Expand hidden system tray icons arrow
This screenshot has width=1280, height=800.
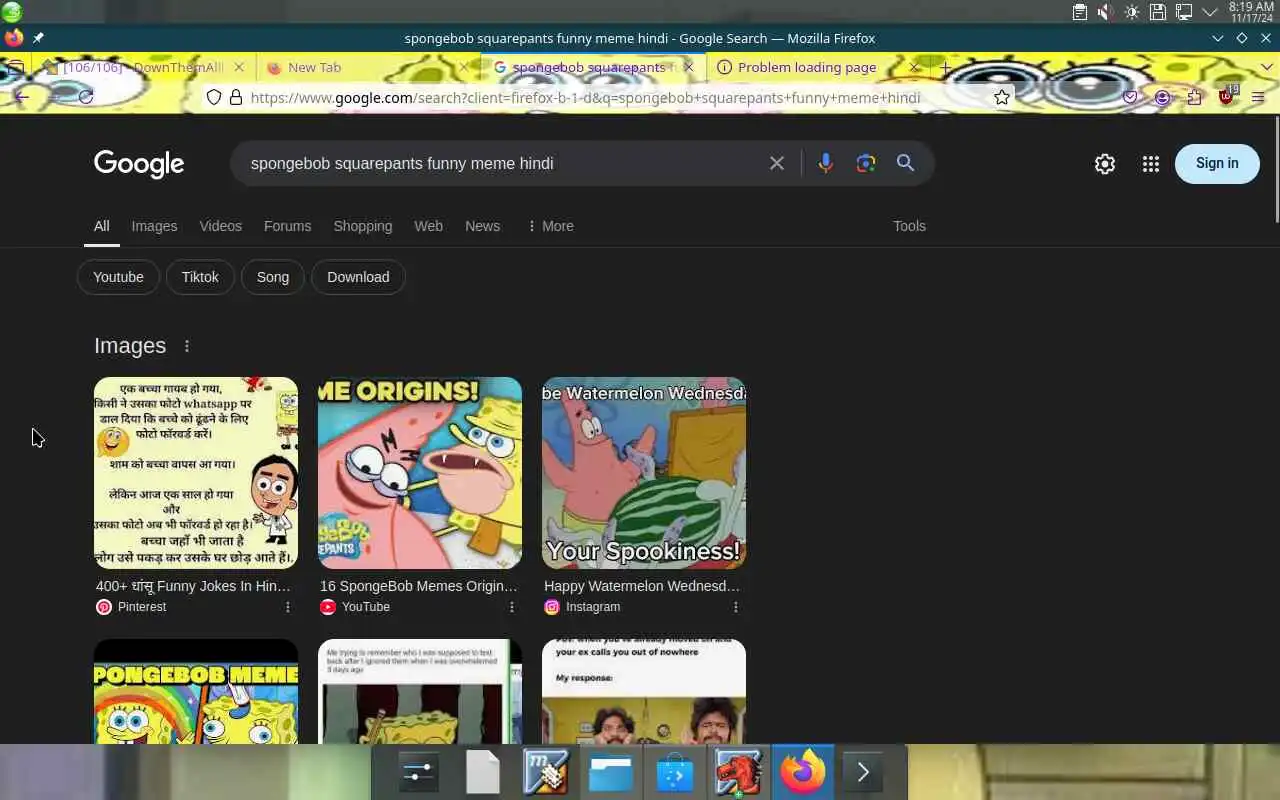pos(1209,12)
